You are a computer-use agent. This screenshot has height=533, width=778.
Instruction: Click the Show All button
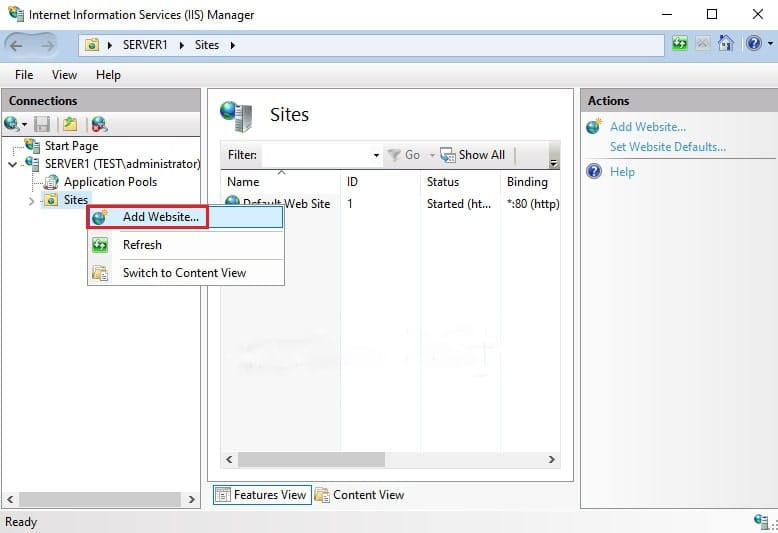click(472, 155)
